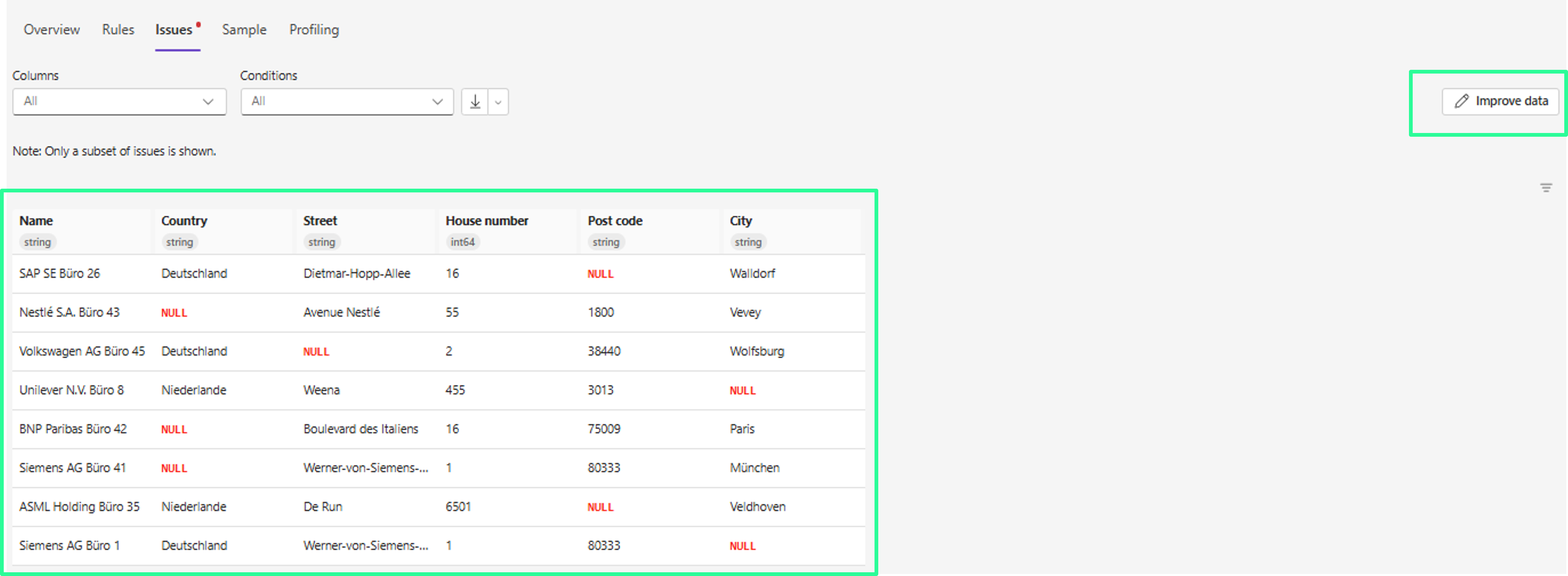
Task: Select the Nestlé S.A. Büro 43 row name
Action: (69, 313)
